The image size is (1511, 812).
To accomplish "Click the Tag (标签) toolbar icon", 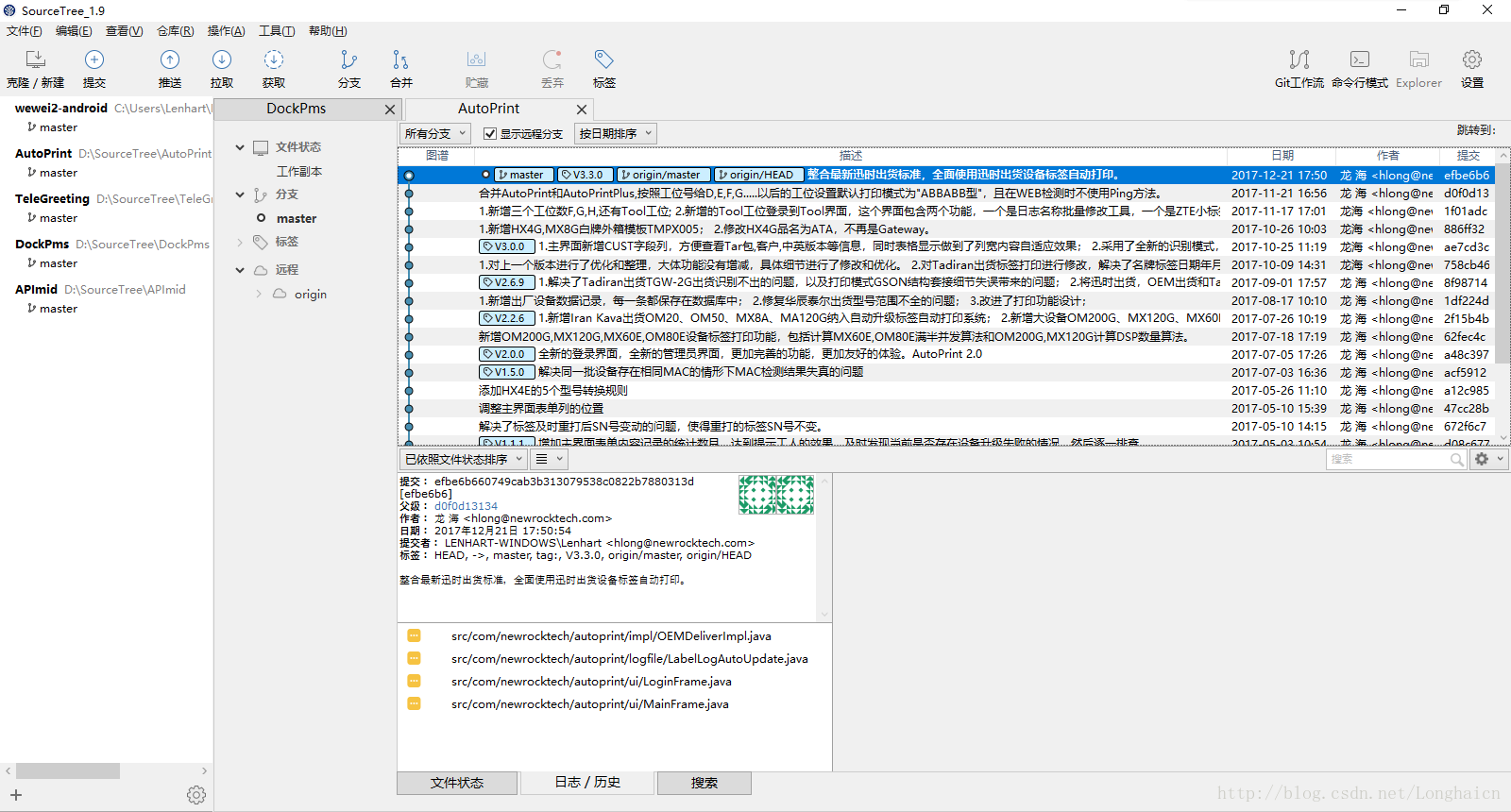I will [604, 60].
